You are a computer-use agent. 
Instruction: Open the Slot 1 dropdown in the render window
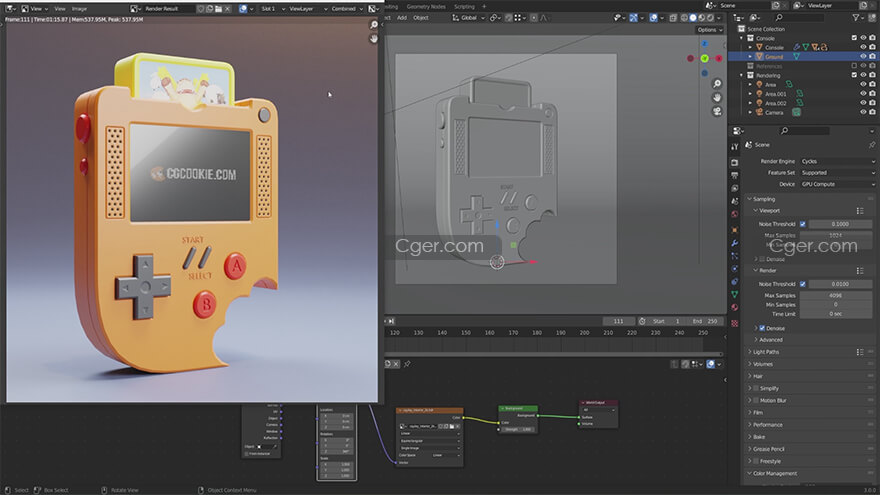272,9
